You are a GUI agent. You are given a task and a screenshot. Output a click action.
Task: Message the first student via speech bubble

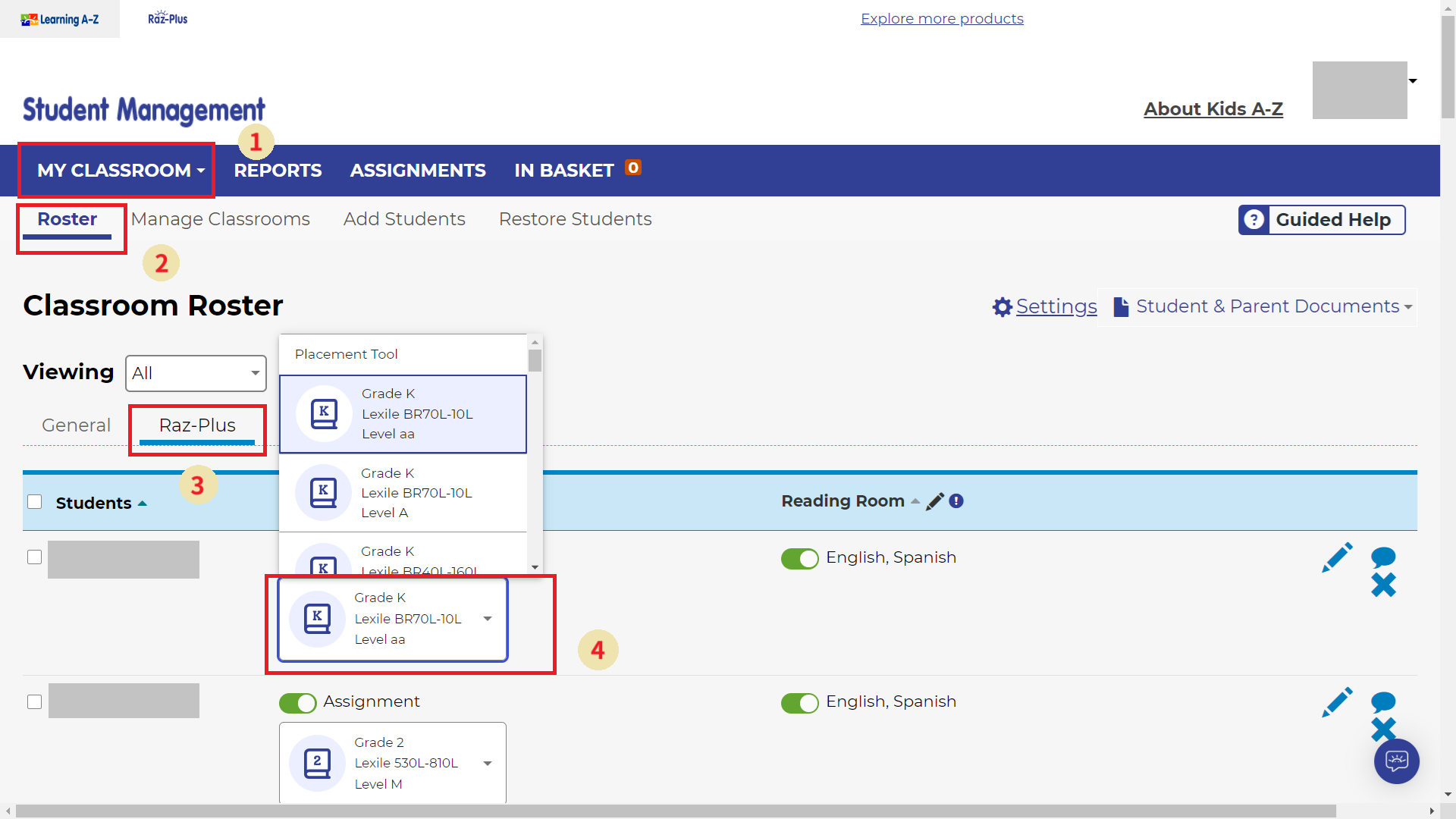(x=1383, y=557)
